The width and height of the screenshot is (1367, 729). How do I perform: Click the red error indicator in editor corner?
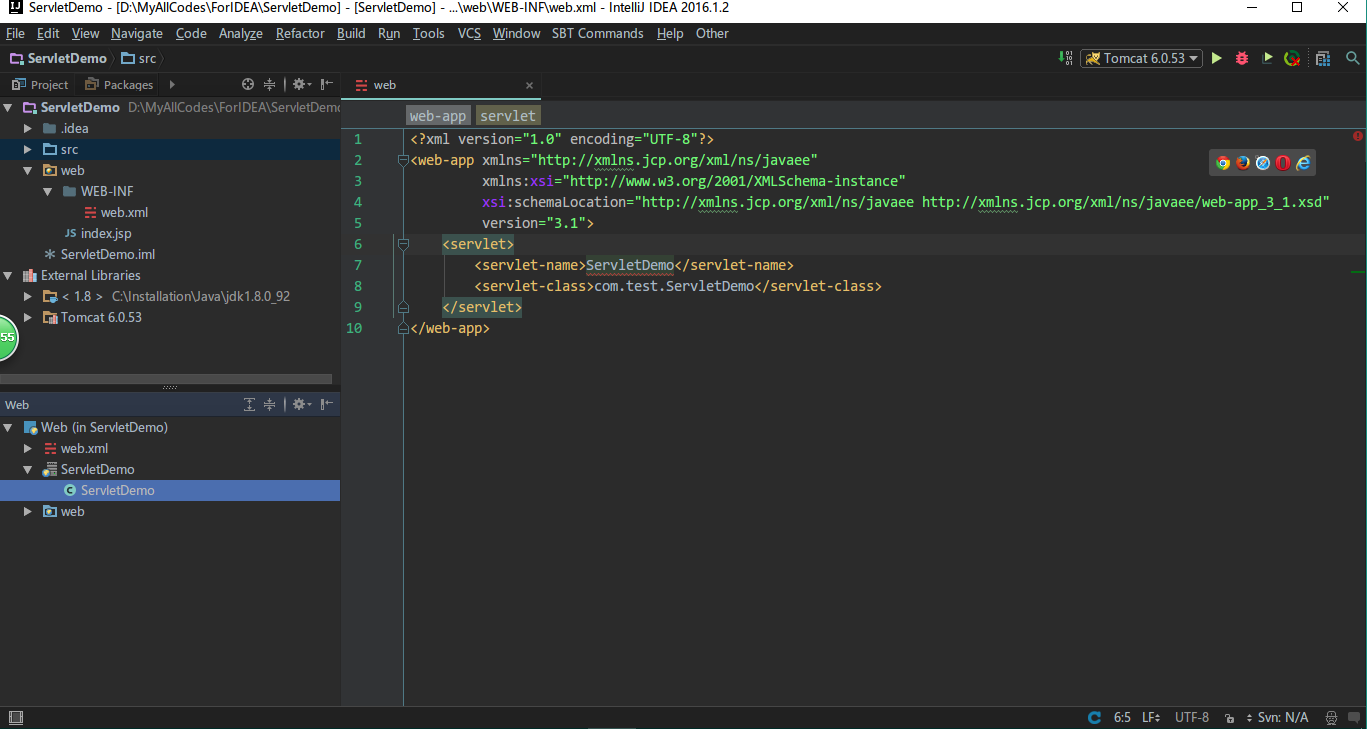point(1358,136)
